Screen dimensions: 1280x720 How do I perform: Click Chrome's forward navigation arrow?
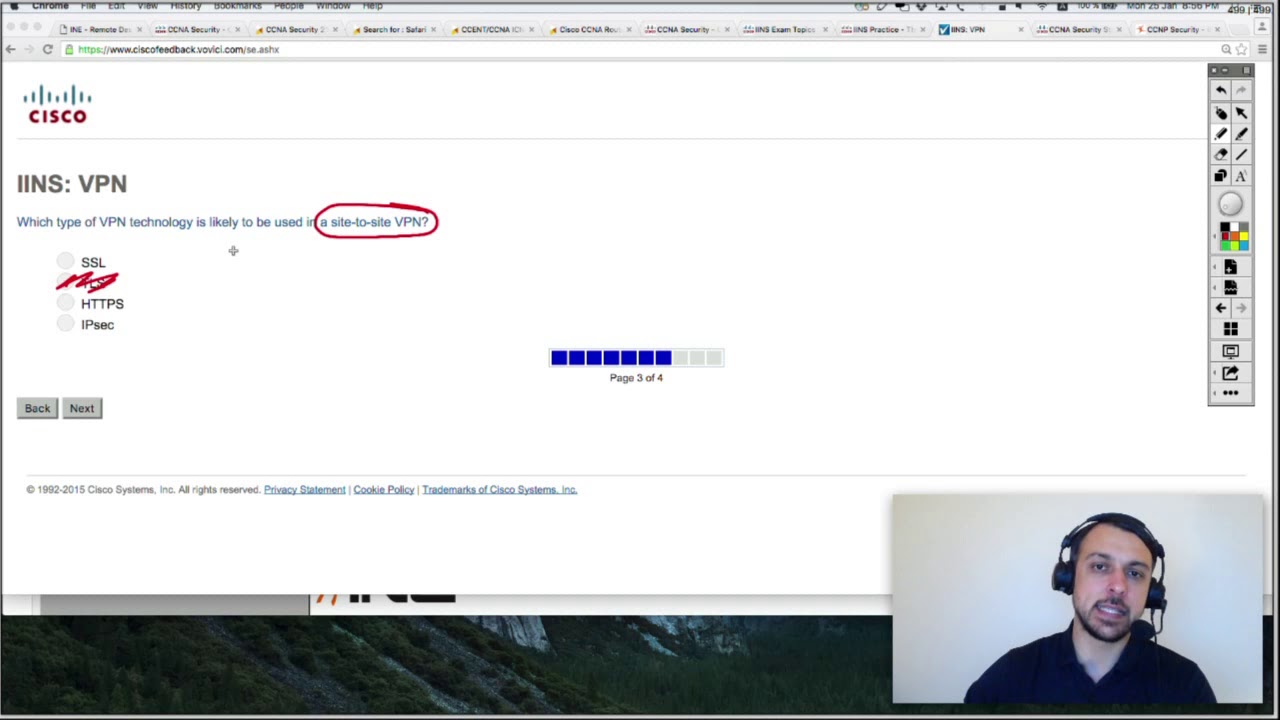coord(27,49)
